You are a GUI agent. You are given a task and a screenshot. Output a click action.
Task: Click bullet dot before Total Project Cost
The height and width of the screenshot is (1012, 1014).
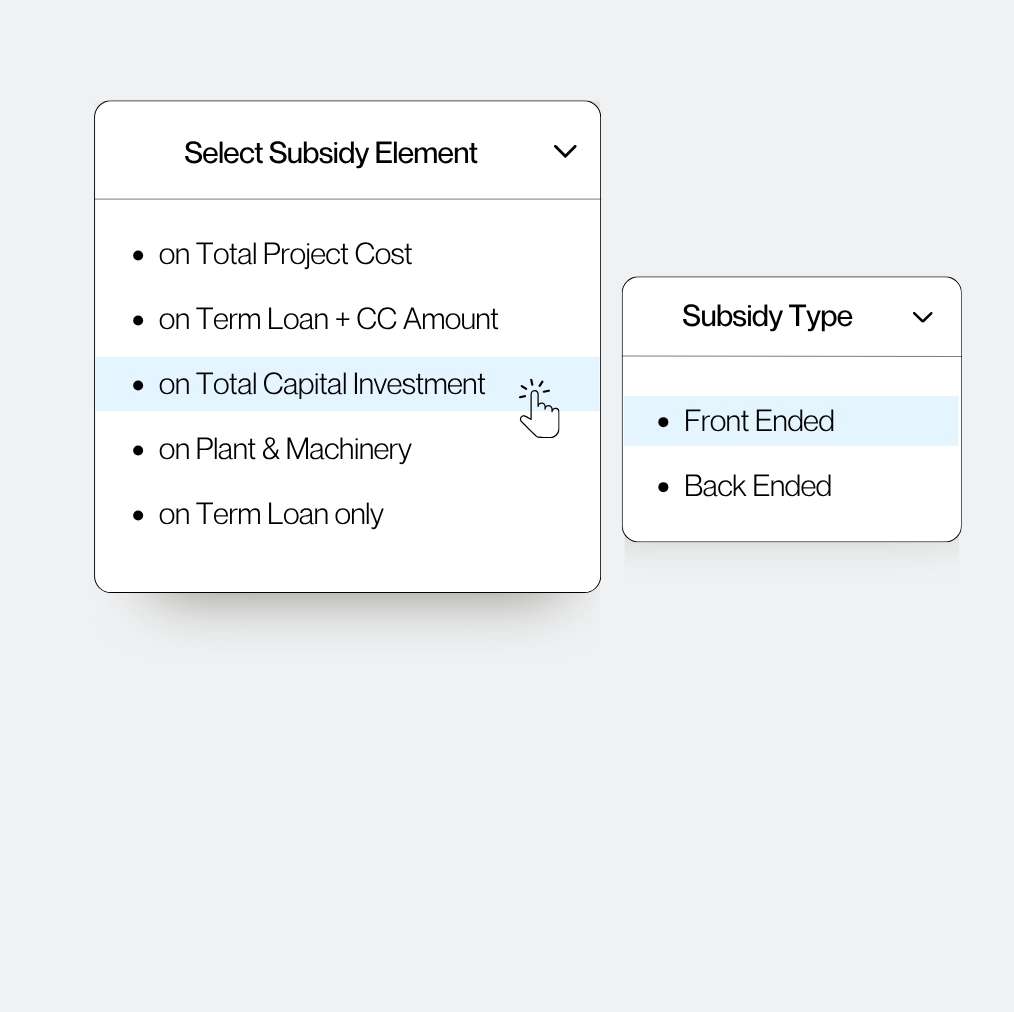[139, 255]
